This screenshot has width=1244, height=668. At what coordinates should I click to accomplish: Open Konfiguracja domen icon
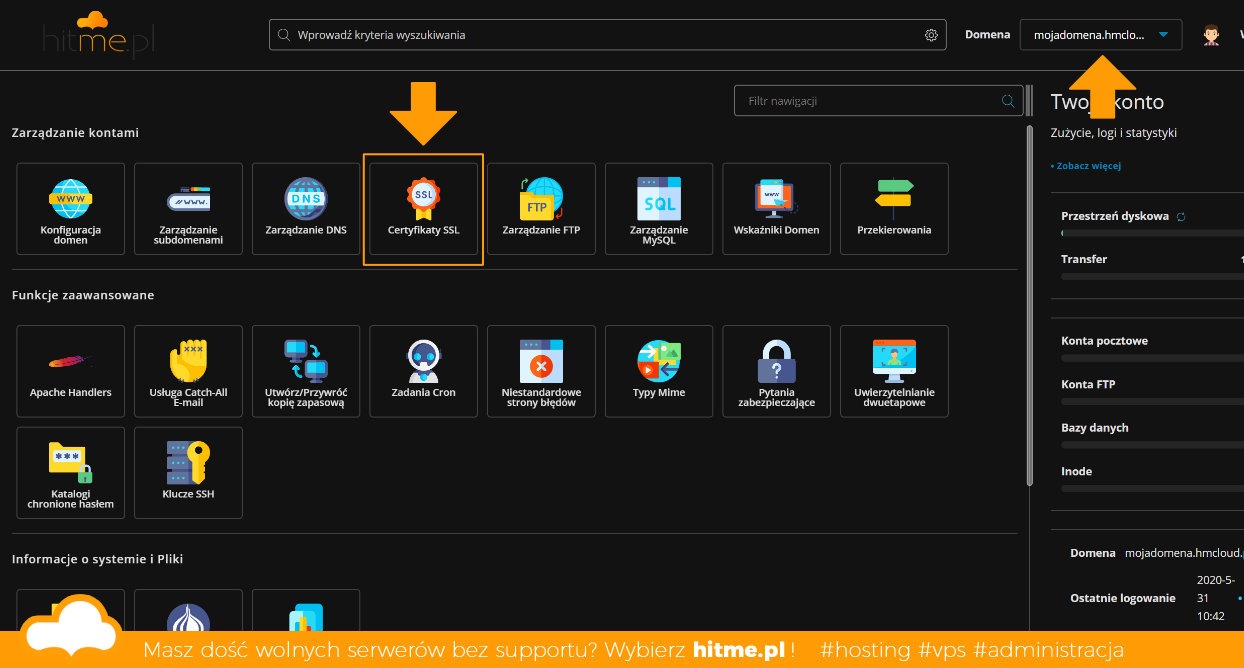[70, 199]
